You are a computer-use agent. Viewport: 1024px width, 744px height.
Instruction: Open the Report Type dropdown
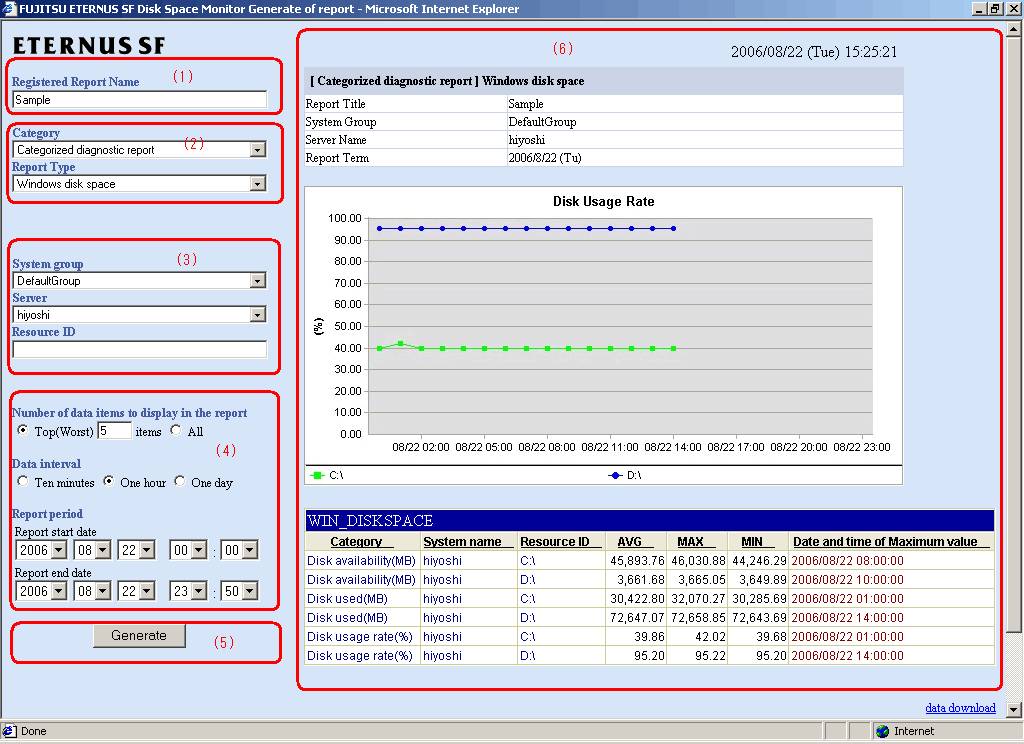pyautogui.click(x=258, y=184)
